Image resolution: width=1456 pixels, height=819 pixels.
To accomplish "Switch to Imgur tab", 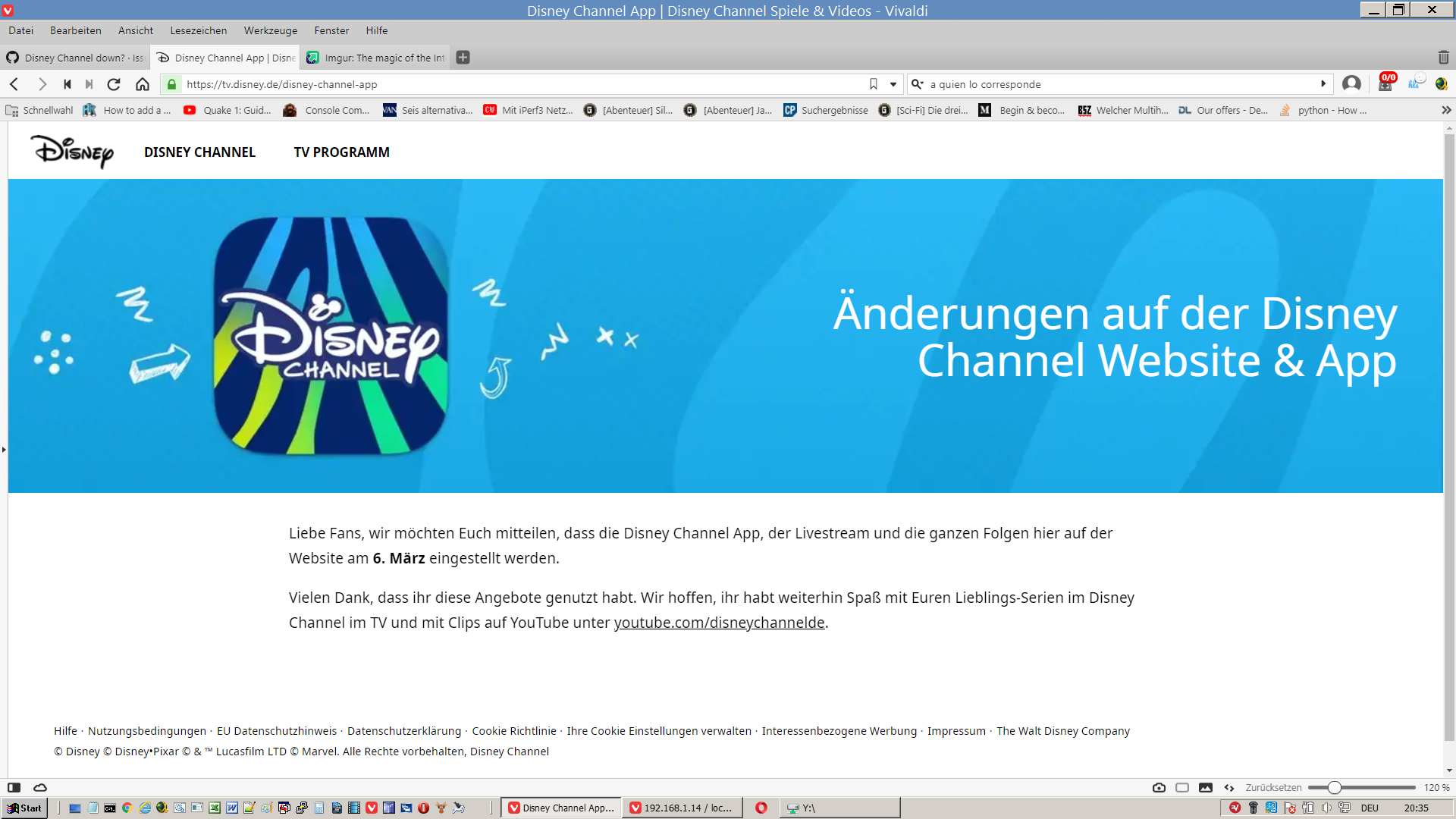I will [376, 58].
